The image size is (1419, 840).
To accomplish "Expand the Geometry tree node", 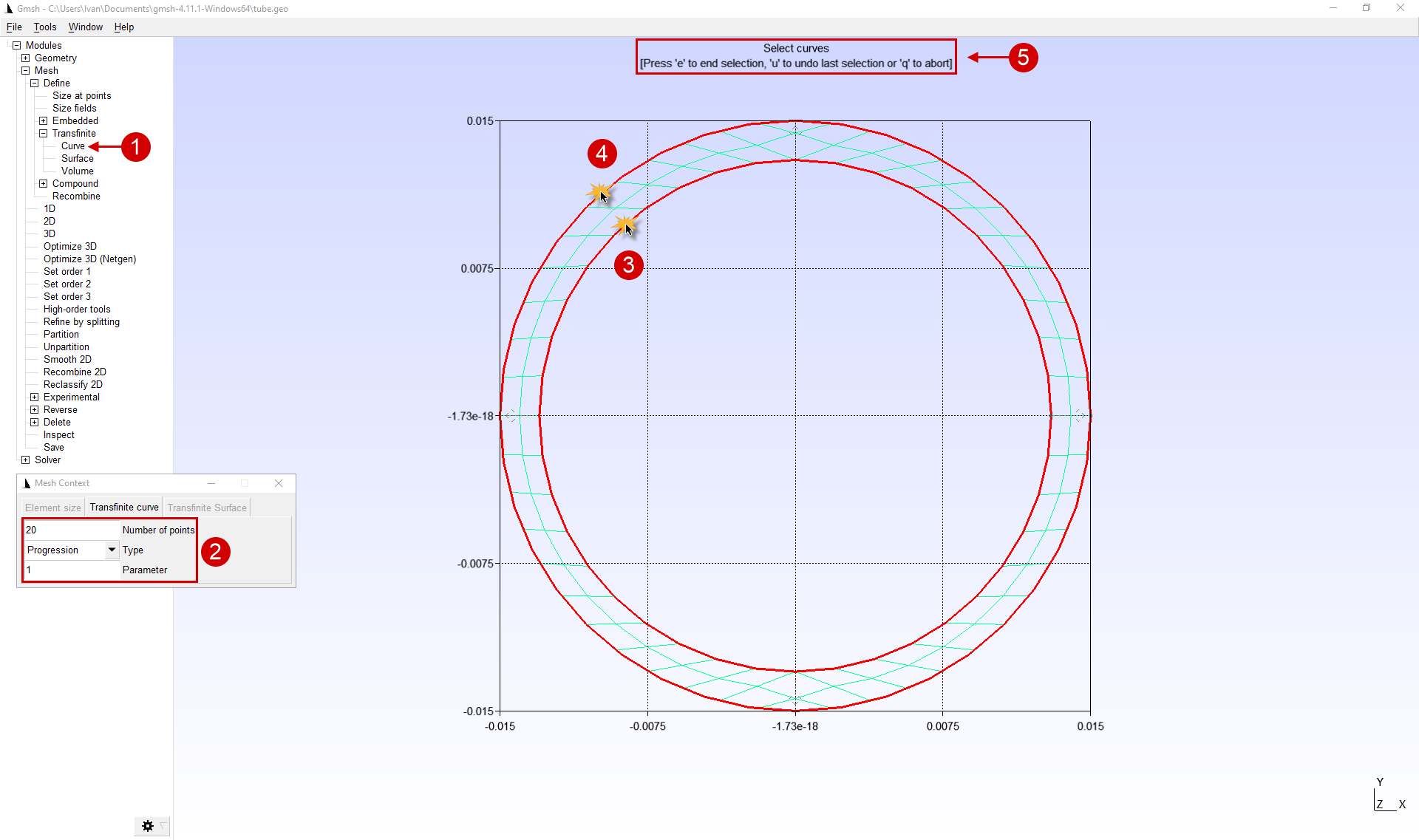I will coord(25,58).
